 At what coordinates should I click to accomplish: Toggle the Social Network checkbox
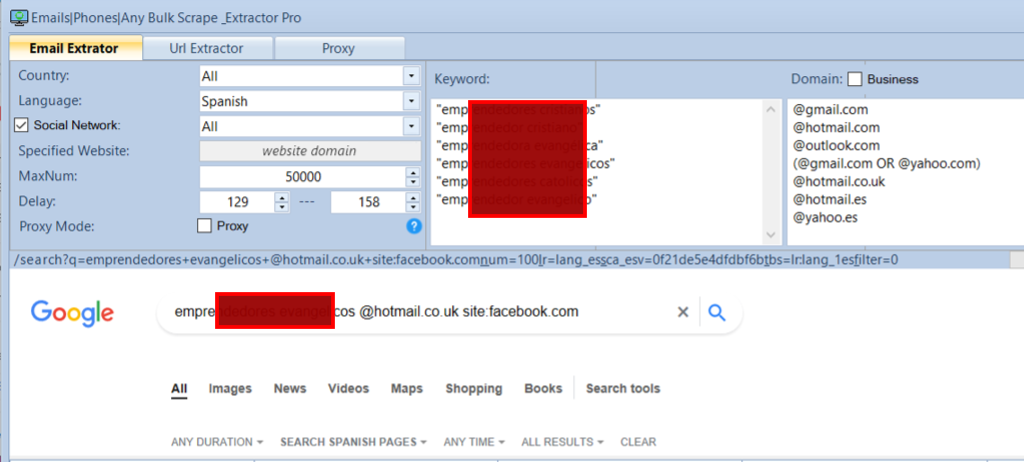point(22,125)
